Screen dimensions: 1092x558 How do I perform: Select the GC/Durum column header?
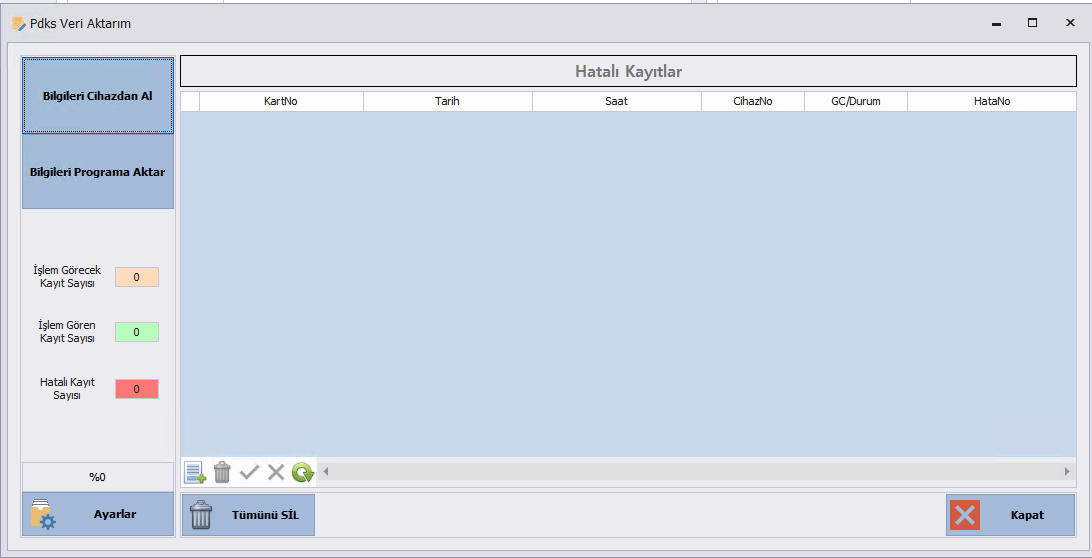(x=855, y=101)
